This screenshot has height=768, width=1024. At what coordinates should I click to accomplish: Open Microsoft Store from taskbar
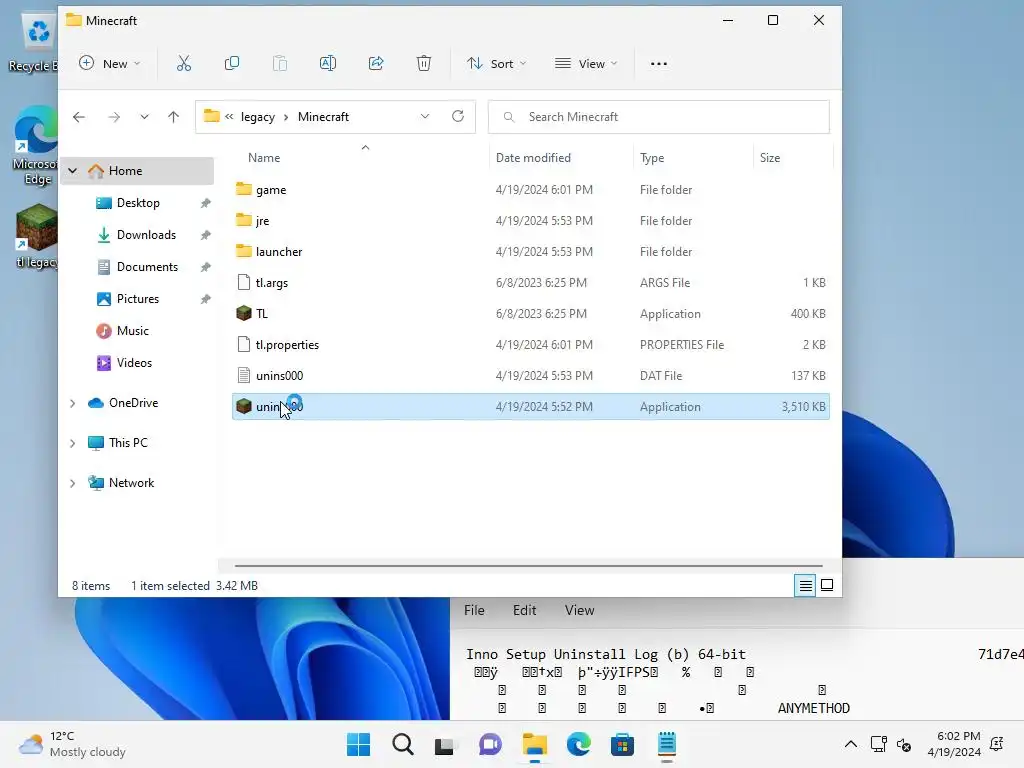tap(622, 744)
